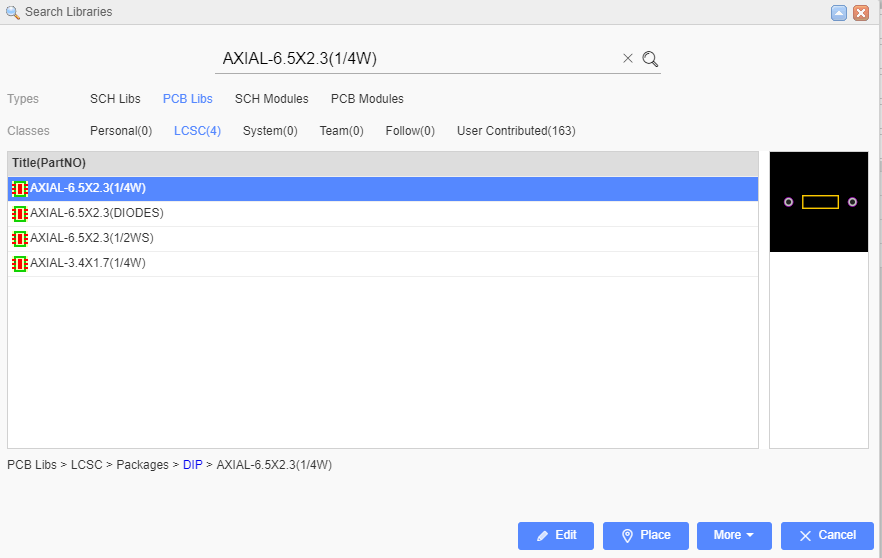Select the PCB Modules type
This screenshot has width=882, height=558.
click(x=367, y=99)
